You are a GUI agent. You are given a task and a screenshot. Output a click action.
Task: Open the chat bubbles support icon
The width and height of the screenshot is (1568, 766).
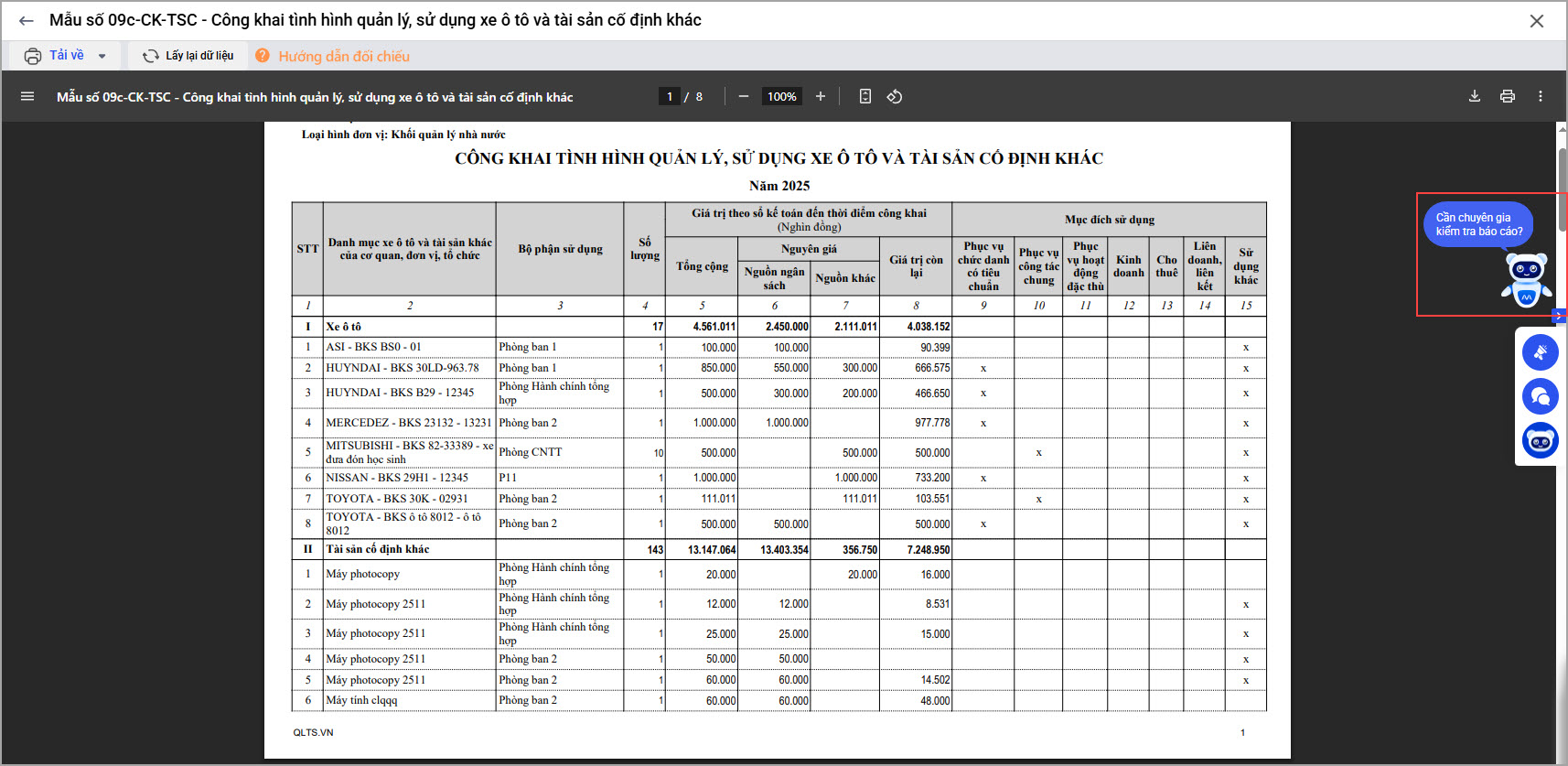coord(1541,396)
